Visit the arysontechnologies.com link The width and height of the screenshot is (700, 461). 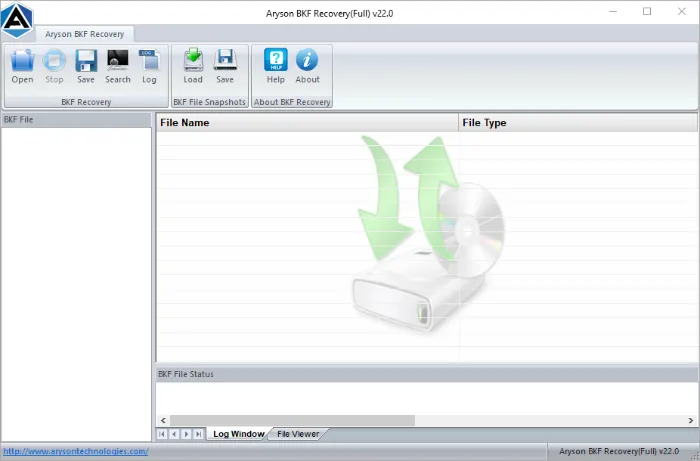point(75,451)
